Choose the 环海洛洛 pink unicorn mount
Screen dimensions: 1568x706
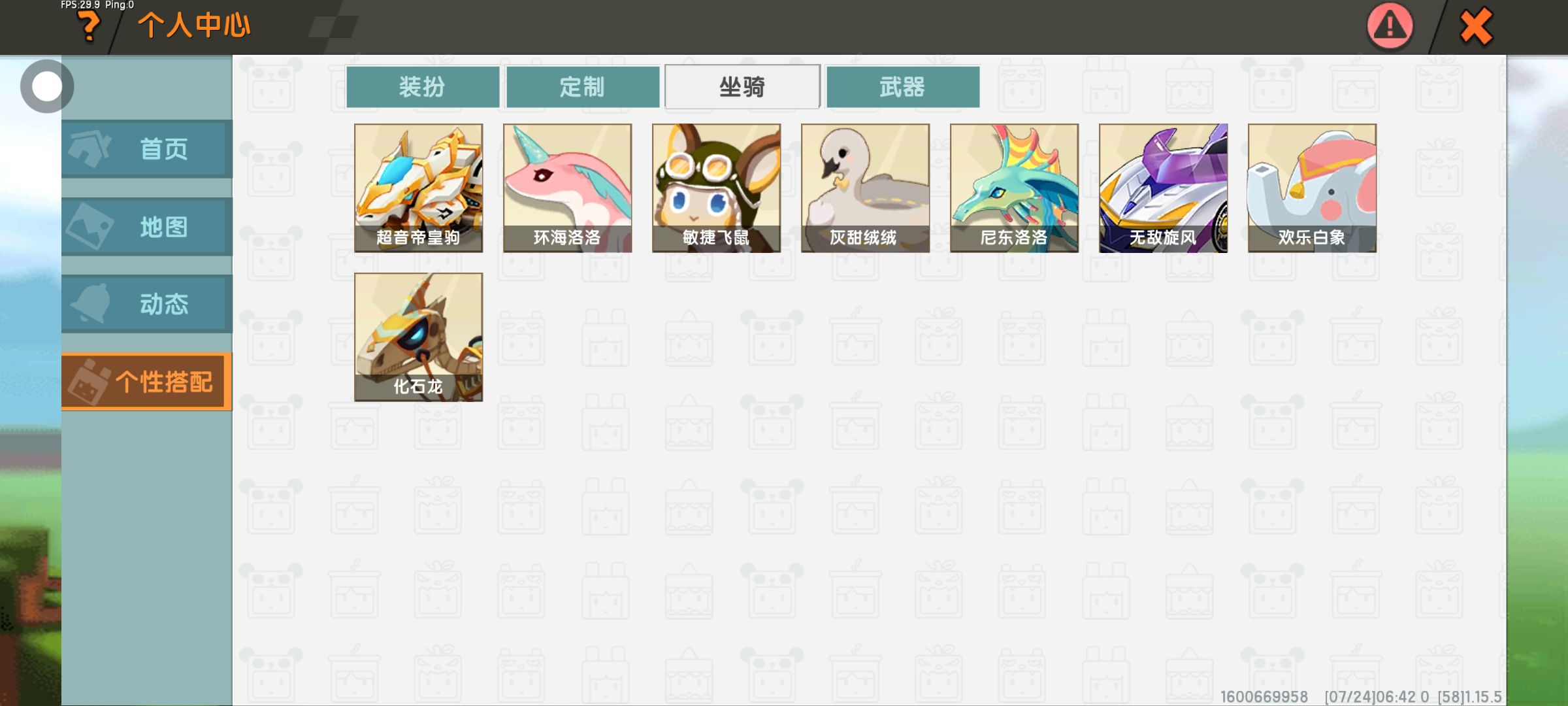pos(568,188)
